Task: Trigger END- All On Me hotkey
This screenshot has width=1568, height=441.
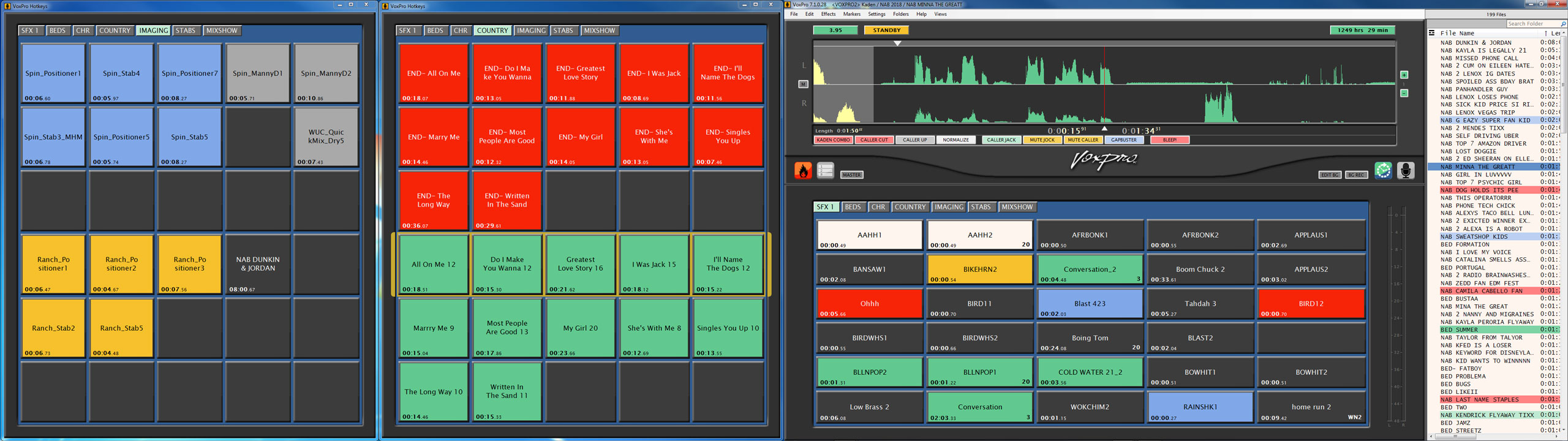Action: (434, 73)
